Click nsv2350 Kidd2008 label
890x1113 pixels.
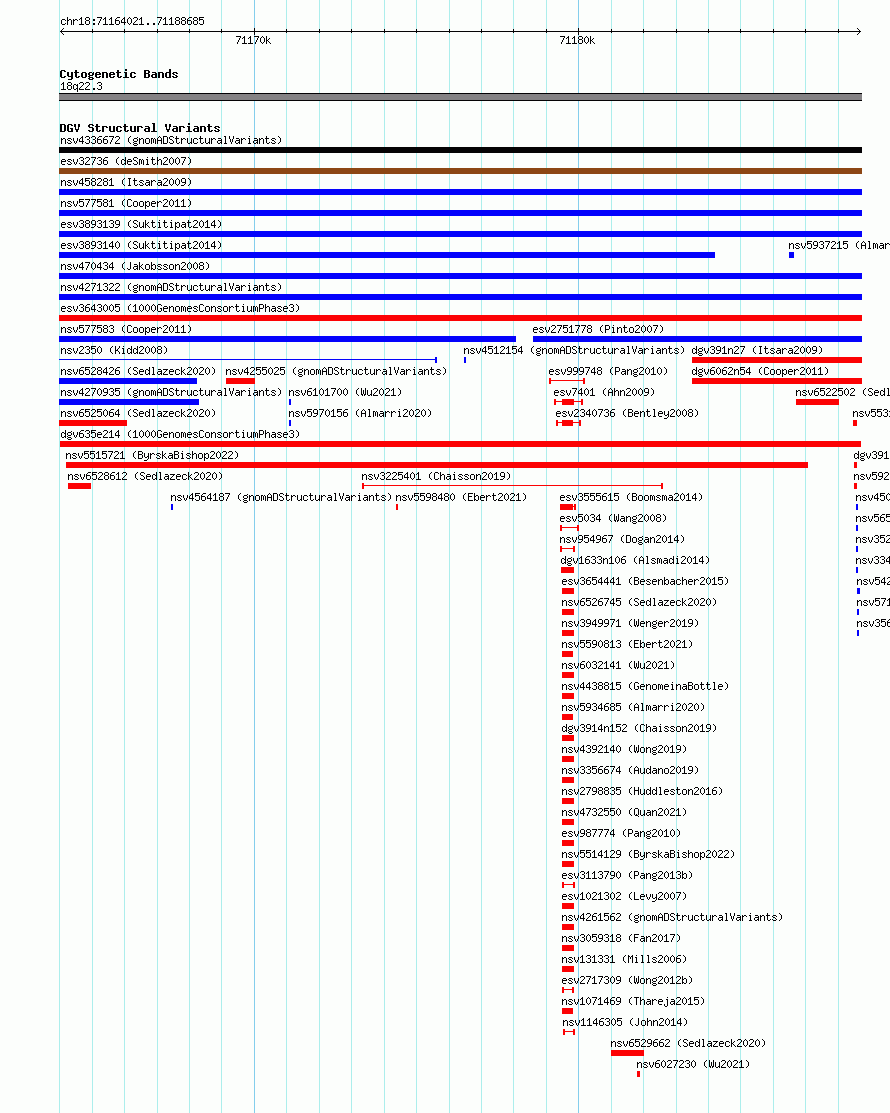pyautogui.click(x=114, y=351)
